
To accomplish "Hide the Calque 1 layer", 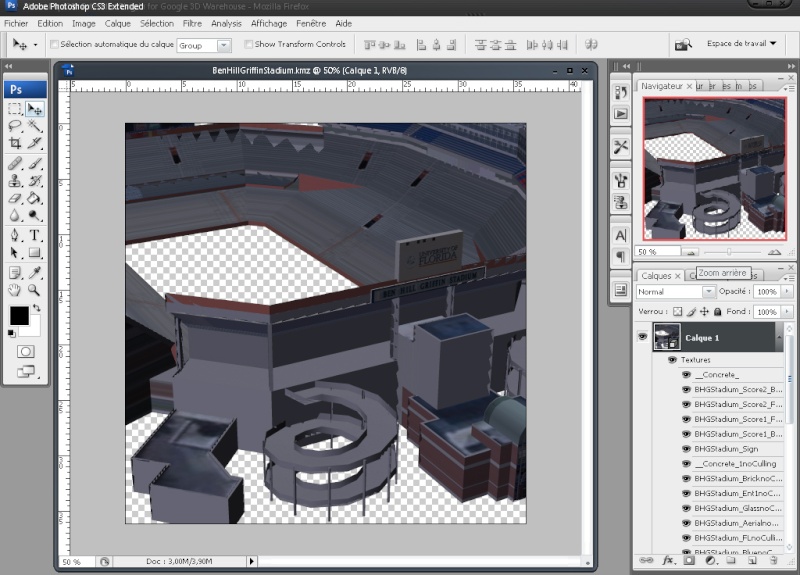I will click(642, 336).
